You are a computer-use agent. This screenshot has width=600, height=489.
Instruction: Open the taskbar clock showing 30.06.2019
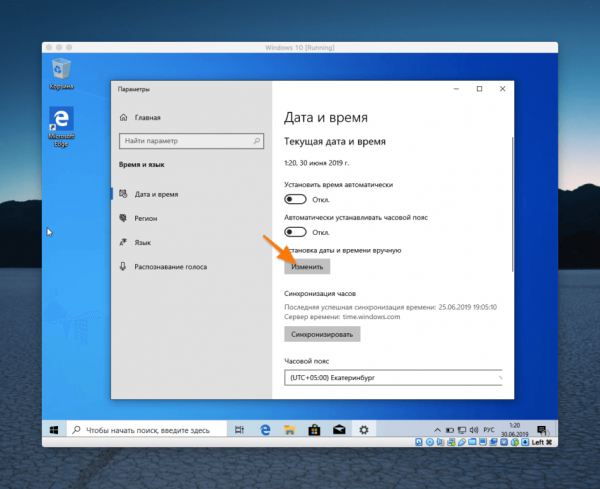click(x=515, y=430)
